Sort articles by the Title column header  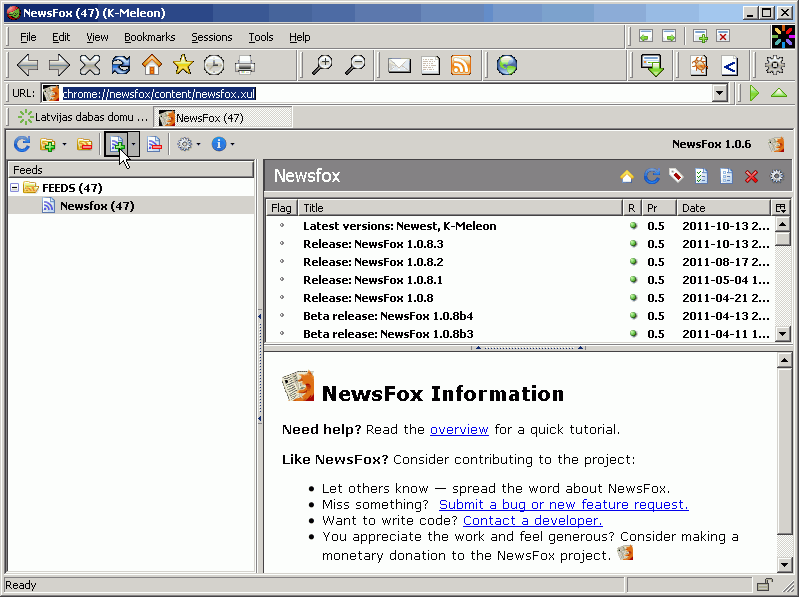(460, 208)
